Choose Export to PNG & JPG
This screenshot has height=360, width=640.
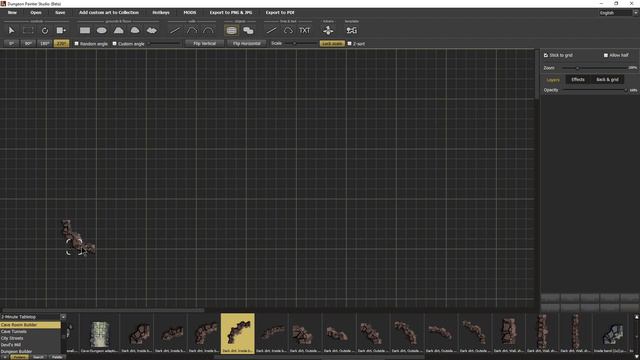[231, 13]
